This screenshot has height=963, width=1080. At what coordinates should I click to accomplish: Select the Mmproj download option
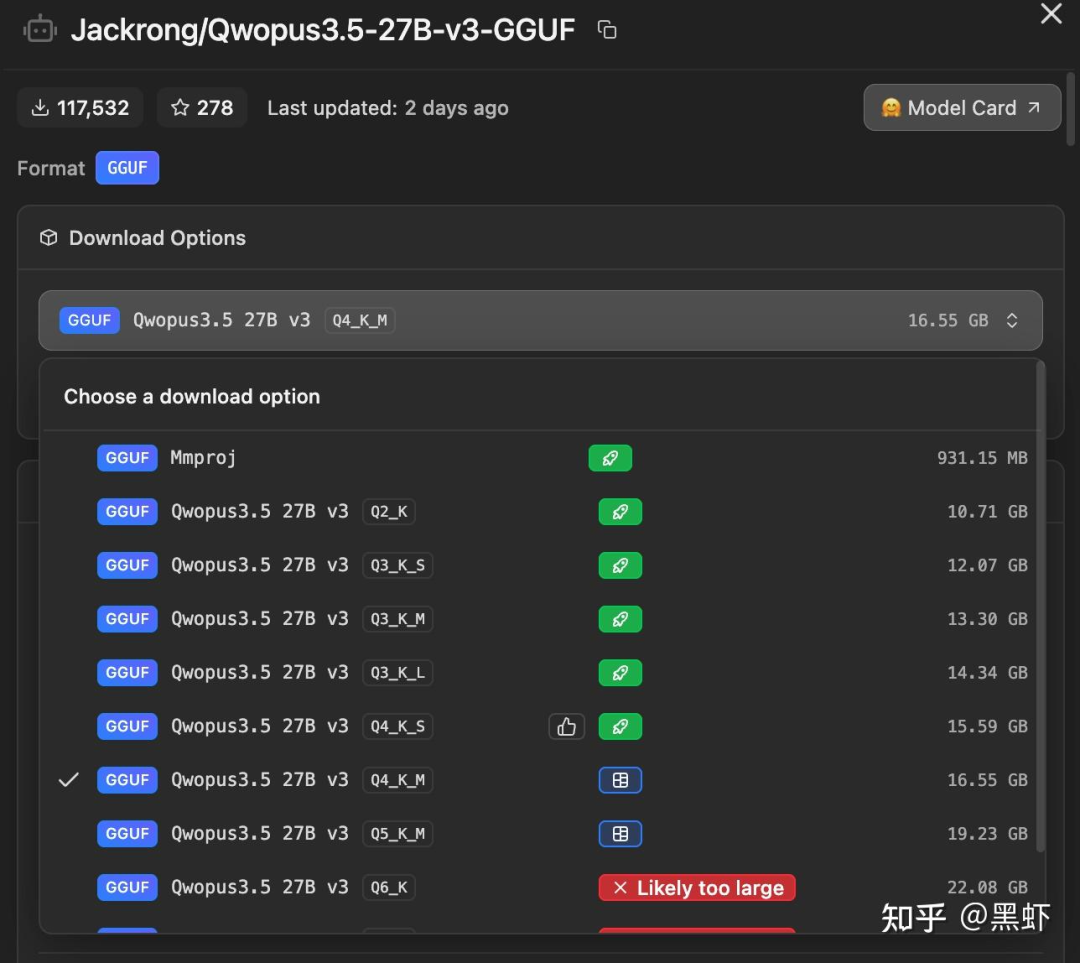(541, 458)
